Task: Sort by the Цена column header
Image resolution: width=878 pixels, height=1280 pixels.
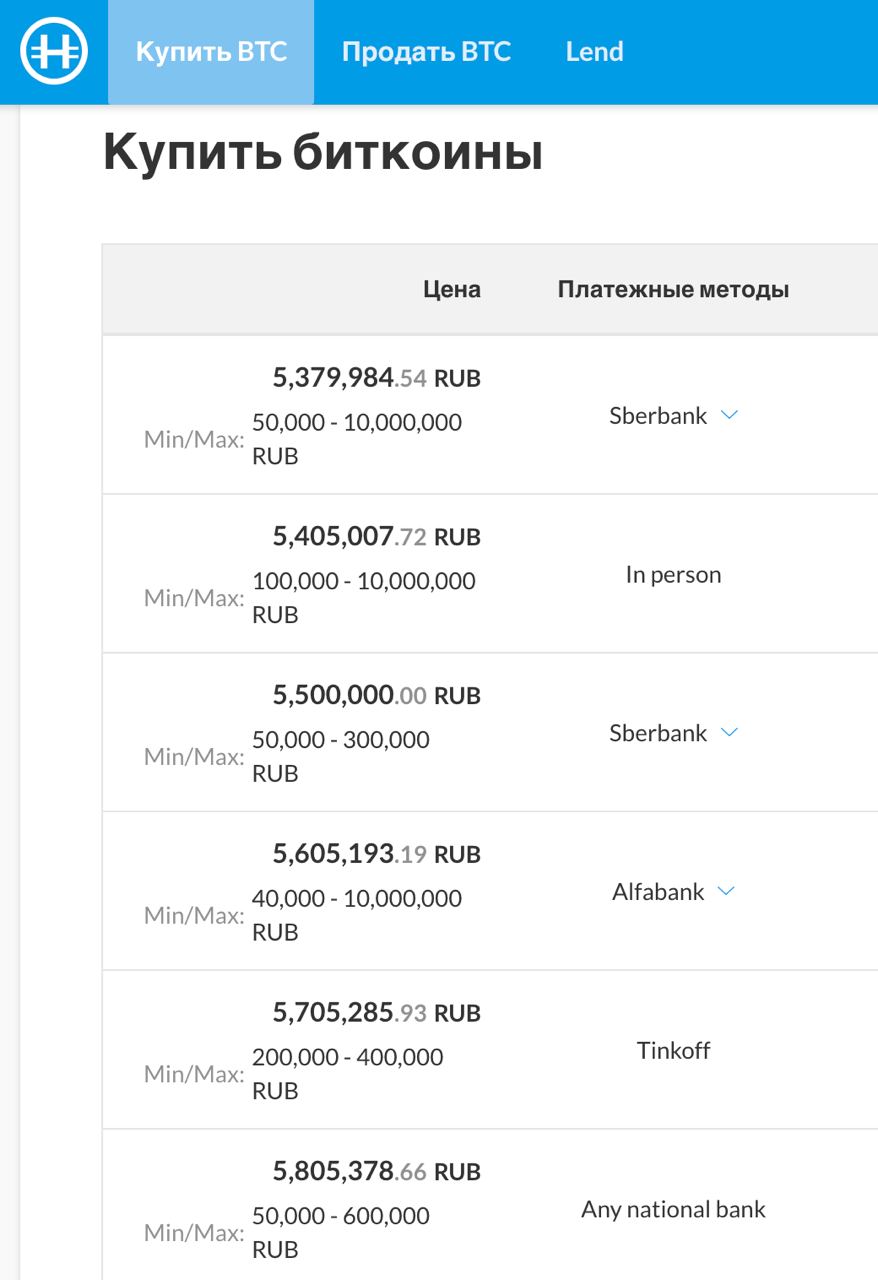Action: click(452, 289)
